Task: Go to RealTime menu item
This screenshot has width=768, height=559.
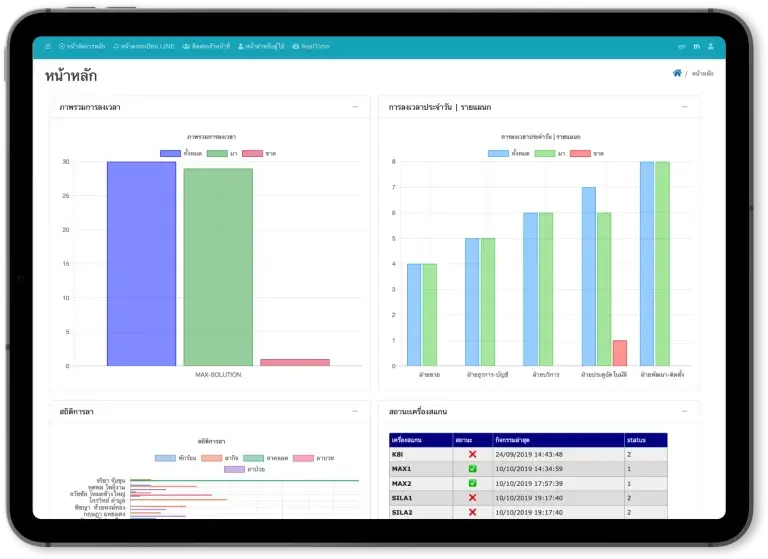Action: 310,46
